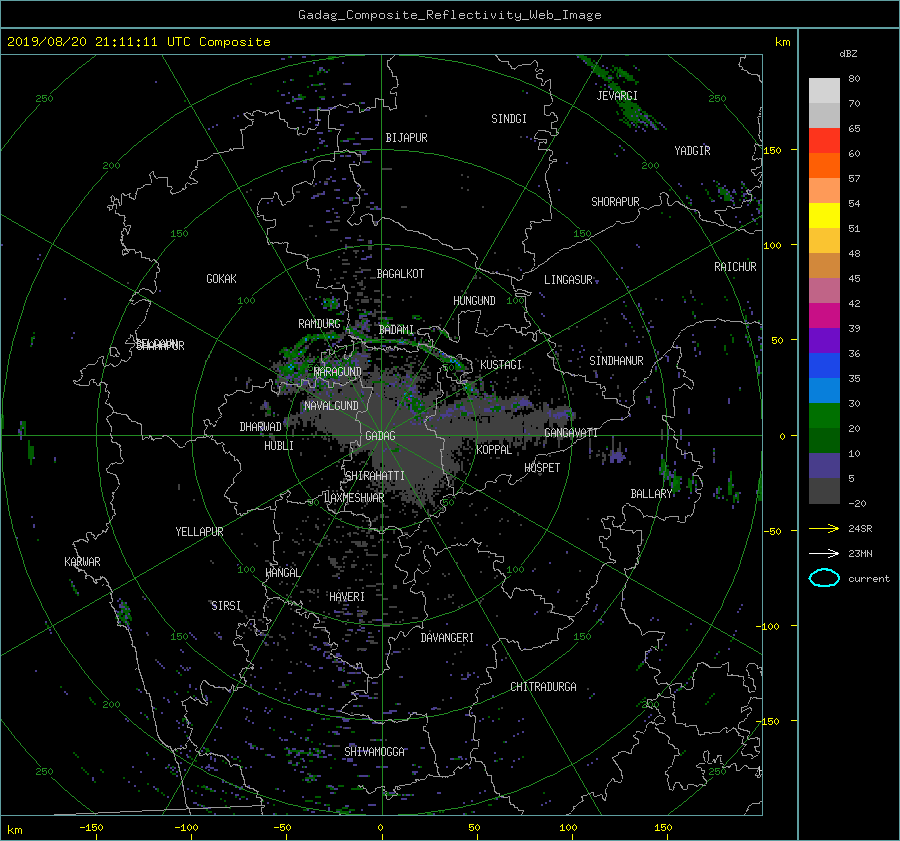Pick the dark gray 5 dBZ swatch
The image size is (900, 841).
click(x=824, y=490)
